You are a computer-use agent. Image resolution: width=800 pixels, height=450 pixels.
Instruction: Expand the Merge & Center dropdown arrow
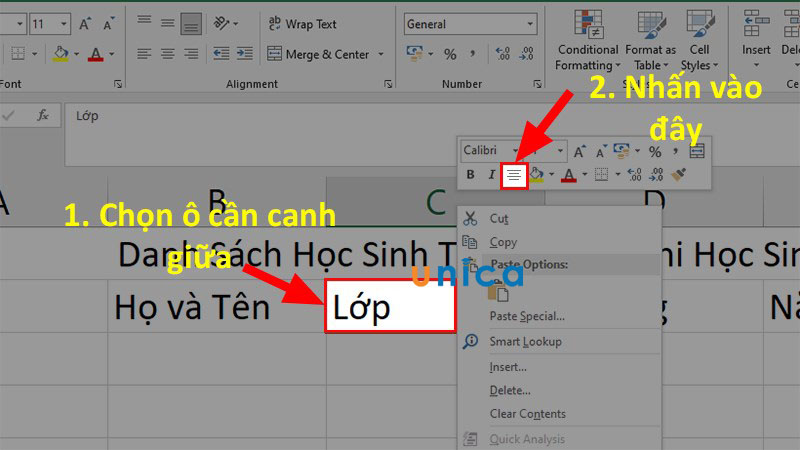point(381,54)
